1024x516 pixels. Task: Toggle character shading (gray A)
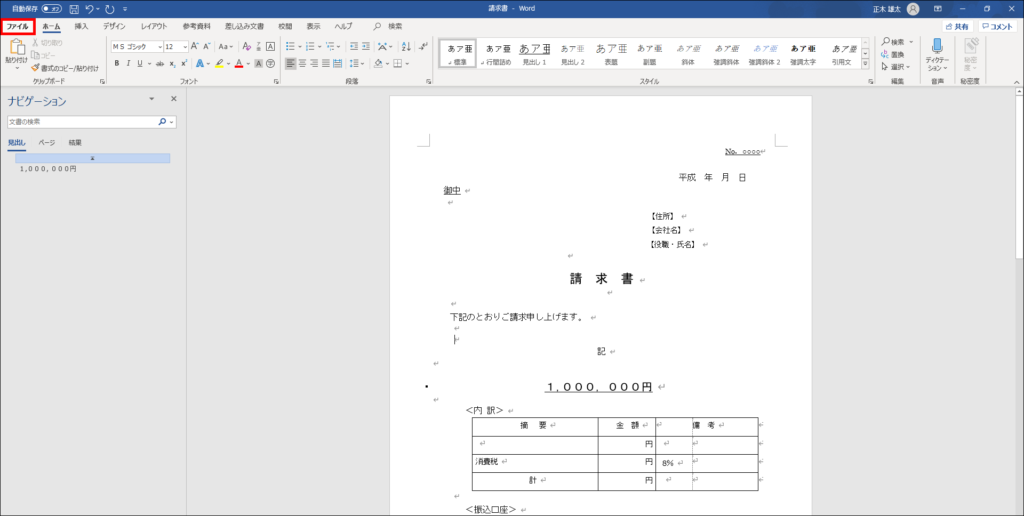[x=259, y=63]
